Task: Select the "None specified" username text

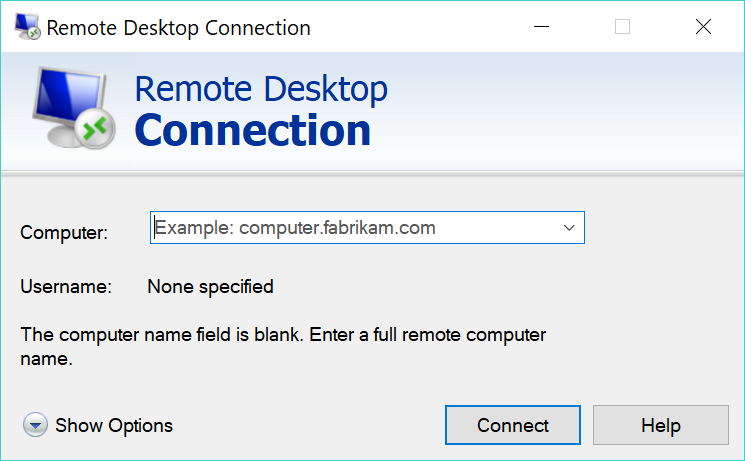Action: click(210, 287)
